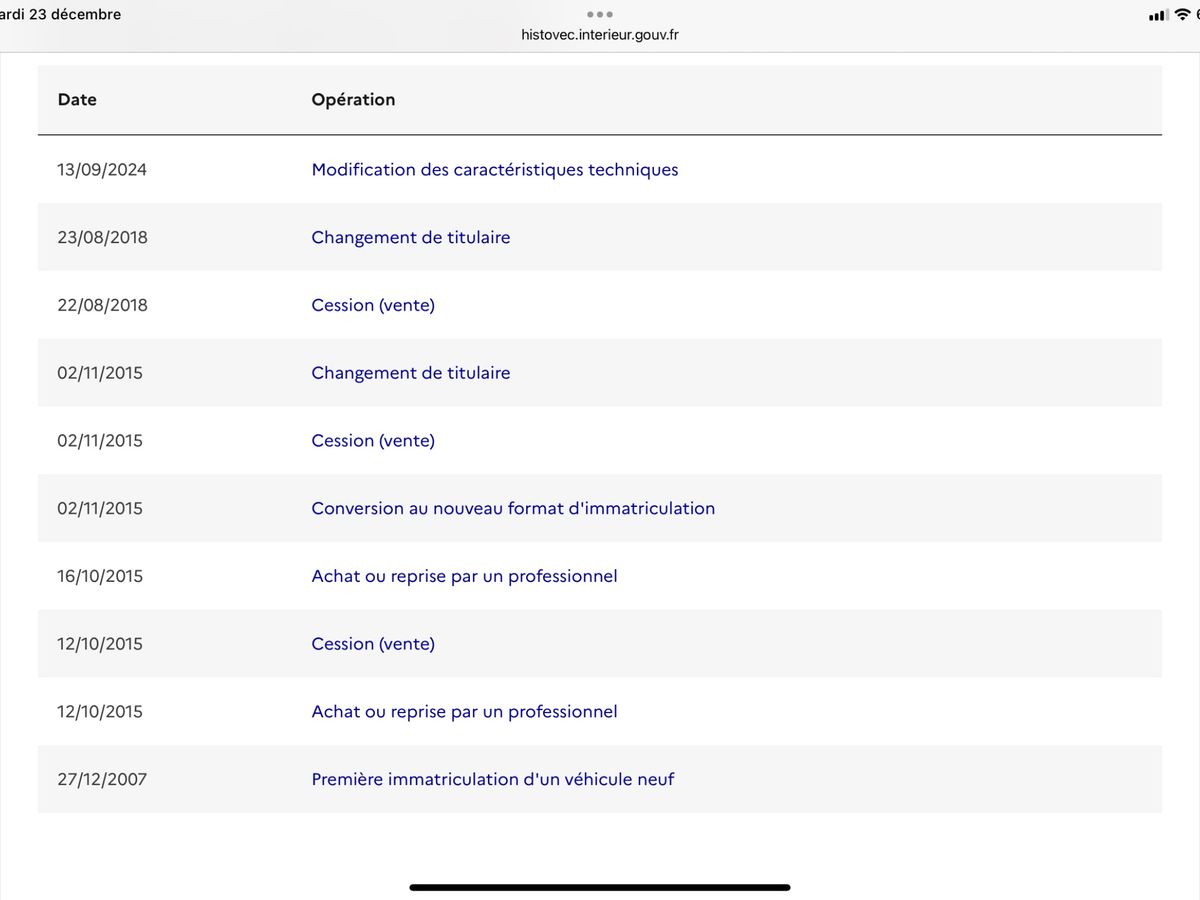Viewport: 1200px width, 900px height.
Task: Tap the three-dot multitasking icon
Action: click(600, 14)
